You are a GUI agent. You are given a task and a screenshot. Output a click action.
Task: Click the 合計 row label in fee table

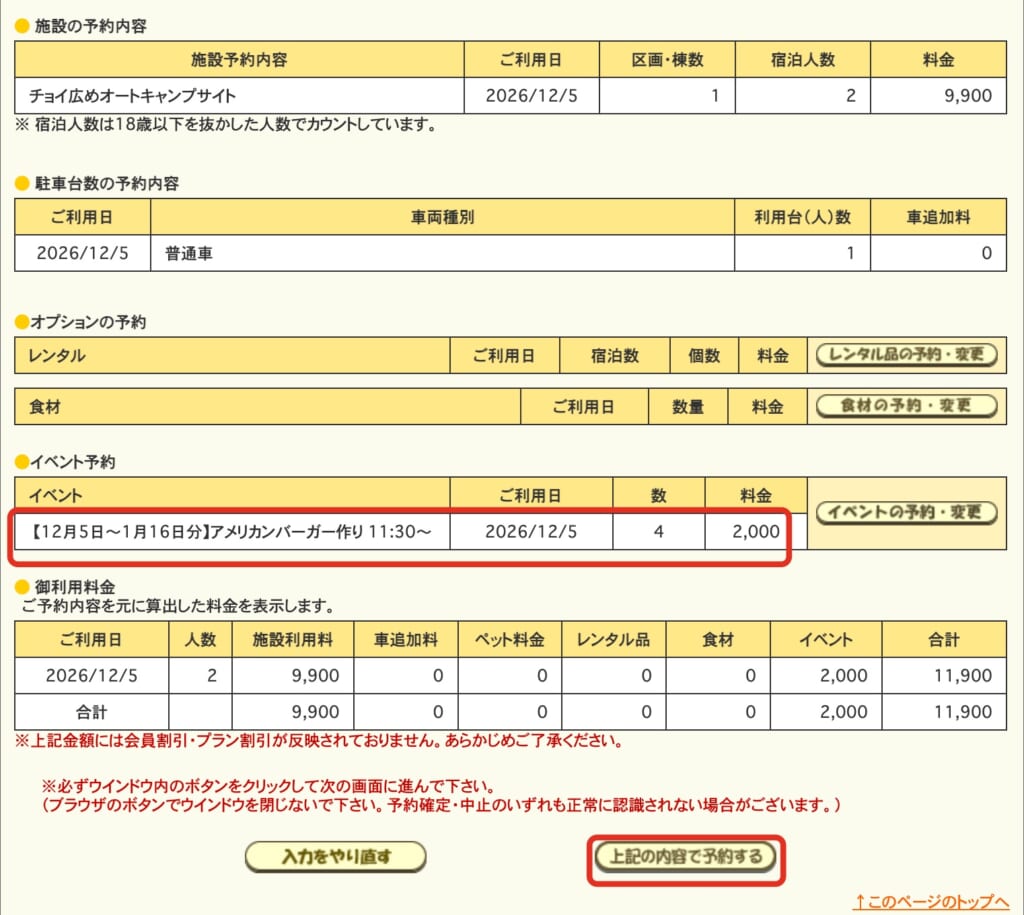click(91, 712)
